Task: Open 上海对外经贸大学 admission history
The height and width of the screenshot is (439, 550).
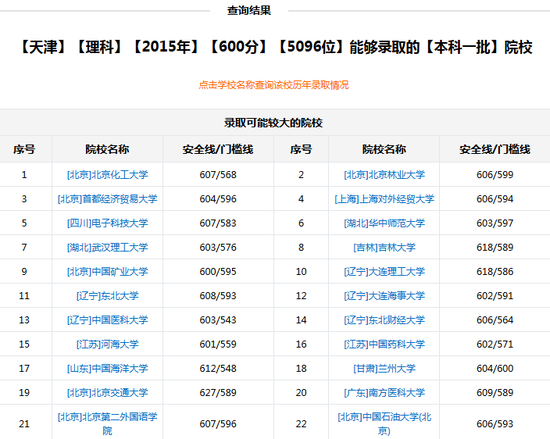Action: (384, 199)
